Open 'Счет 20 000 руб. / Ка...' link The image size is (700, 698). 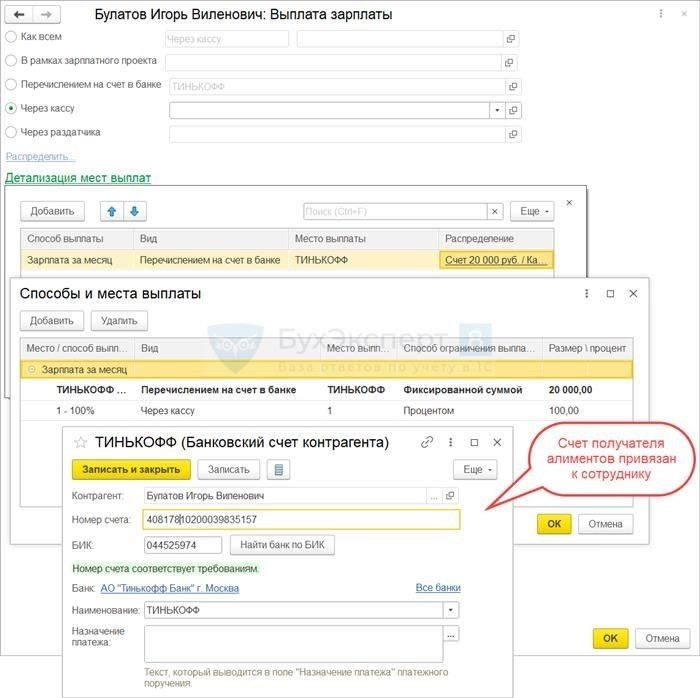click(x=496, y=260)
